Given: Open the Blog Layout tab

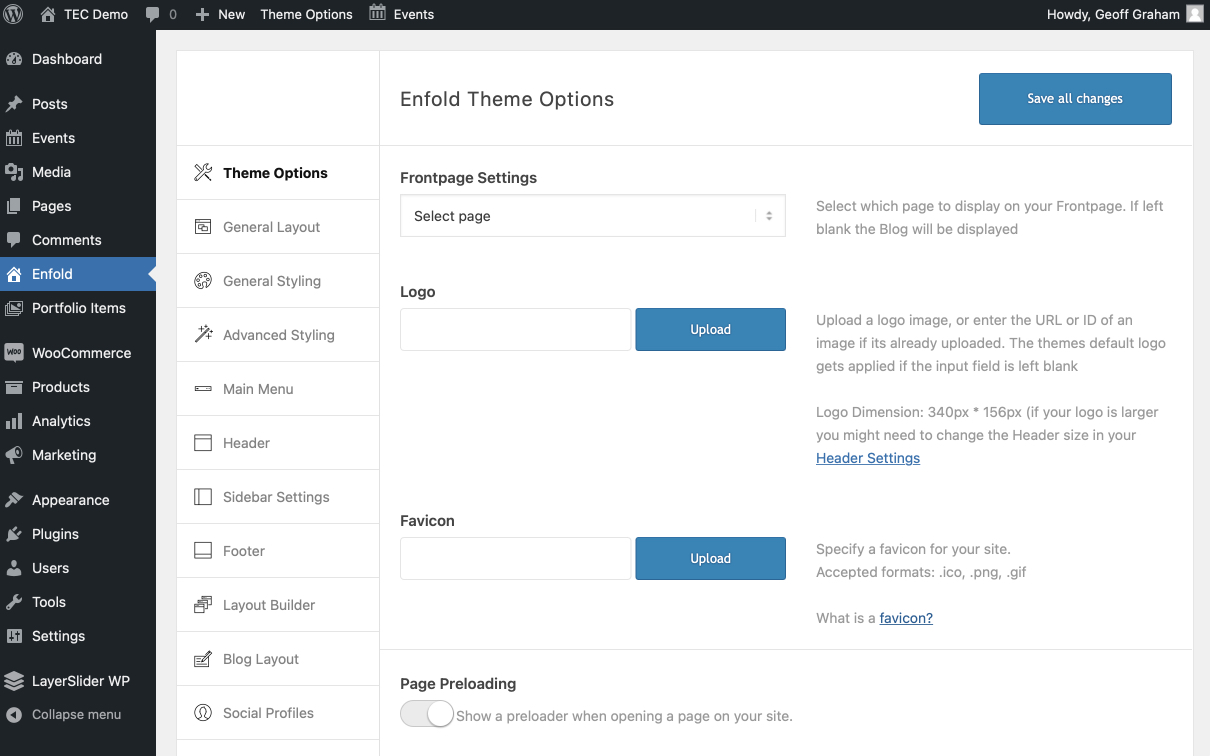Looking at the screenshot, I should pyautogui.click(x=278, y=659).
